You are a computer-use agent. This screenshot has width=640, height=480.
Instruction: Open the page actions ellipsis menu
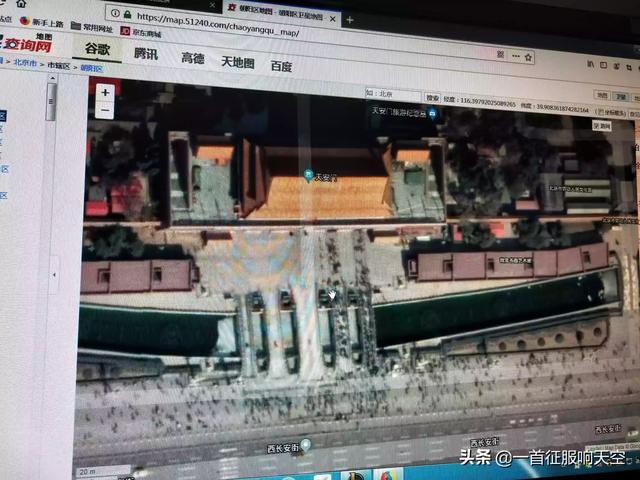coord(516,56)
